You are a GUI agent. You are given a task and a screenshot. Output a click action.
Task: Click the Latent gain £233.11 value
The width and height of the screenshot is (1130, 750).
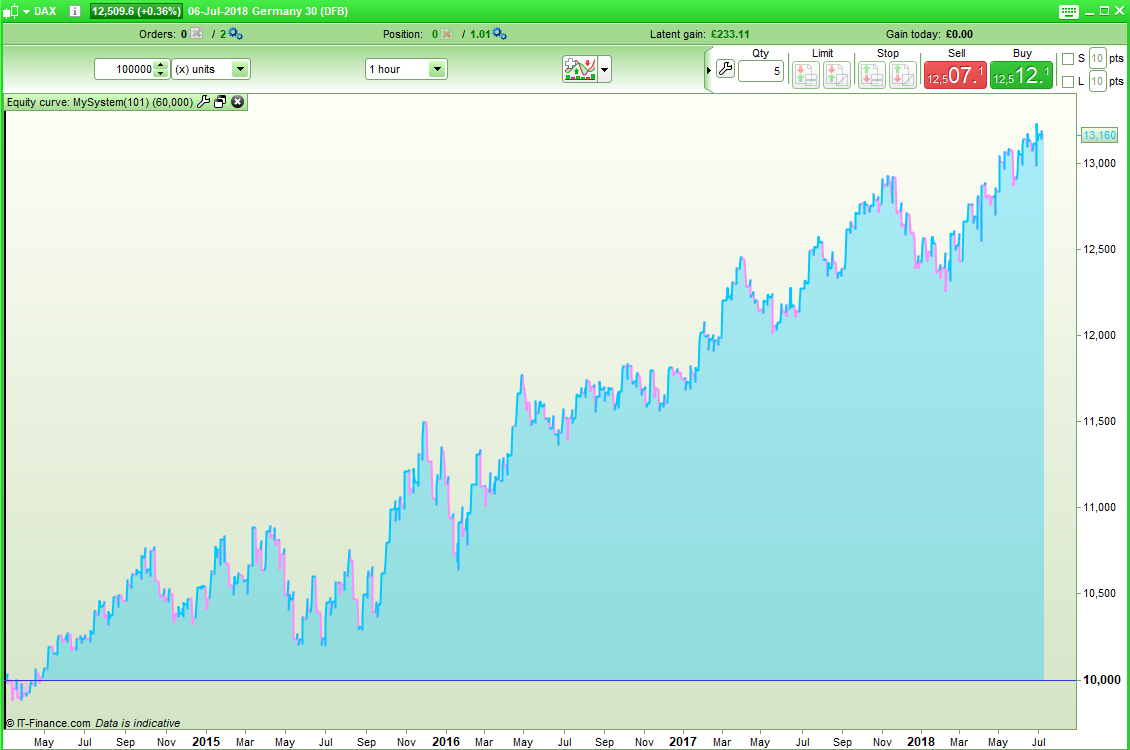tap(730, 34)
